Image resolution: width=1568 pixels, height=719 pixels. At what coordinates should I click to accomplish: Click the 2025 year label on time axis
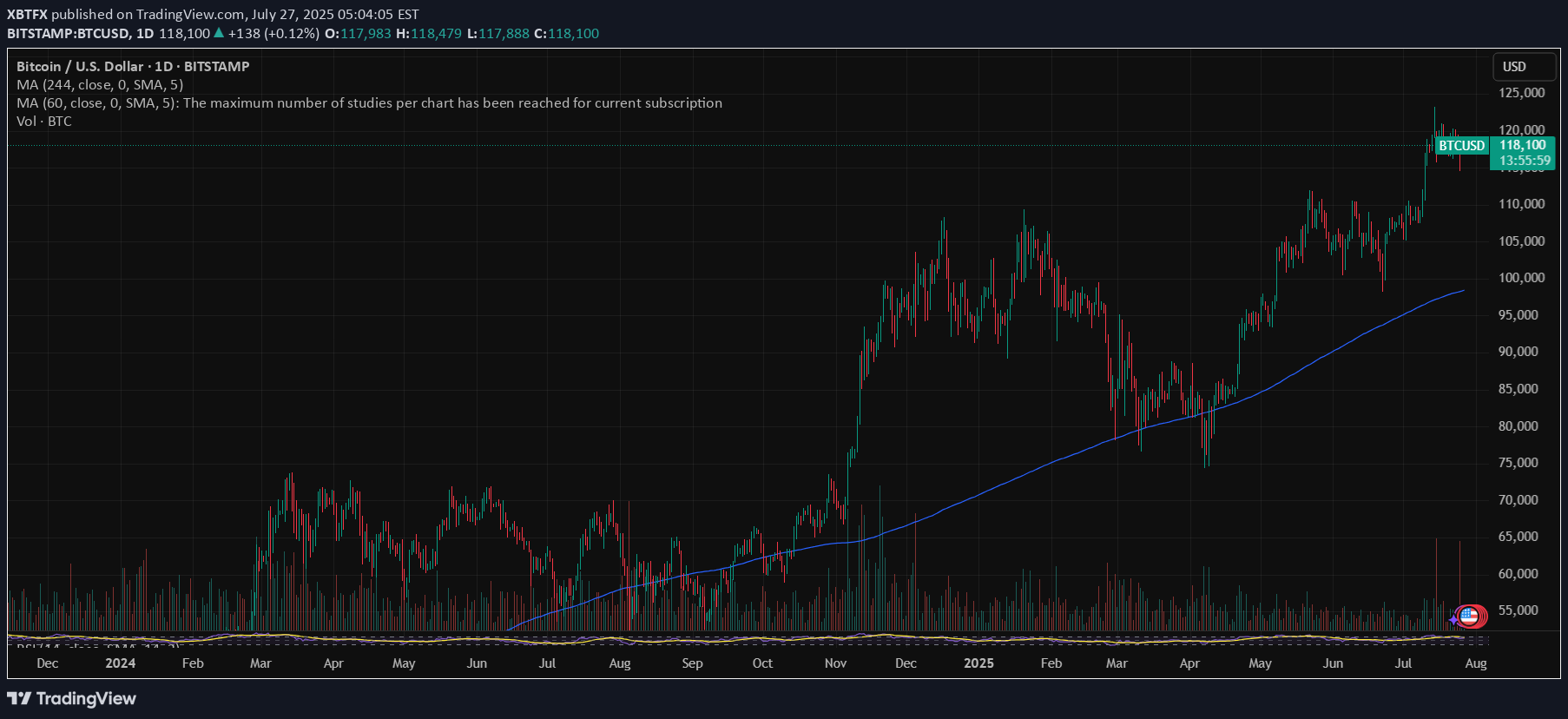click(978, 663)
